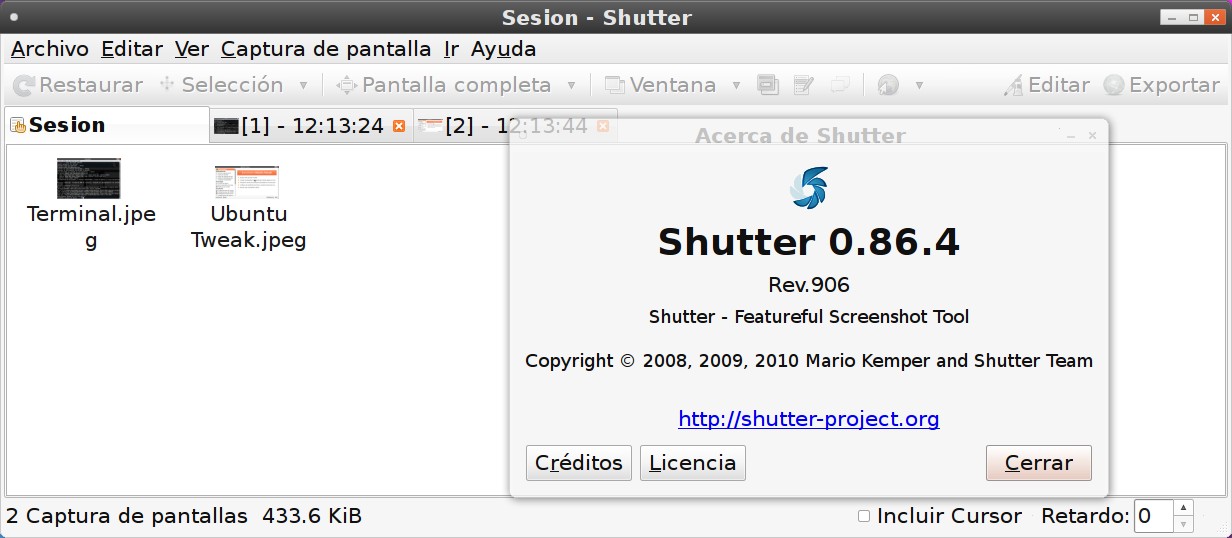Capture Pantalla completa from toolbar
This screenshot has width=1232, height=538.
coord(445,85)
